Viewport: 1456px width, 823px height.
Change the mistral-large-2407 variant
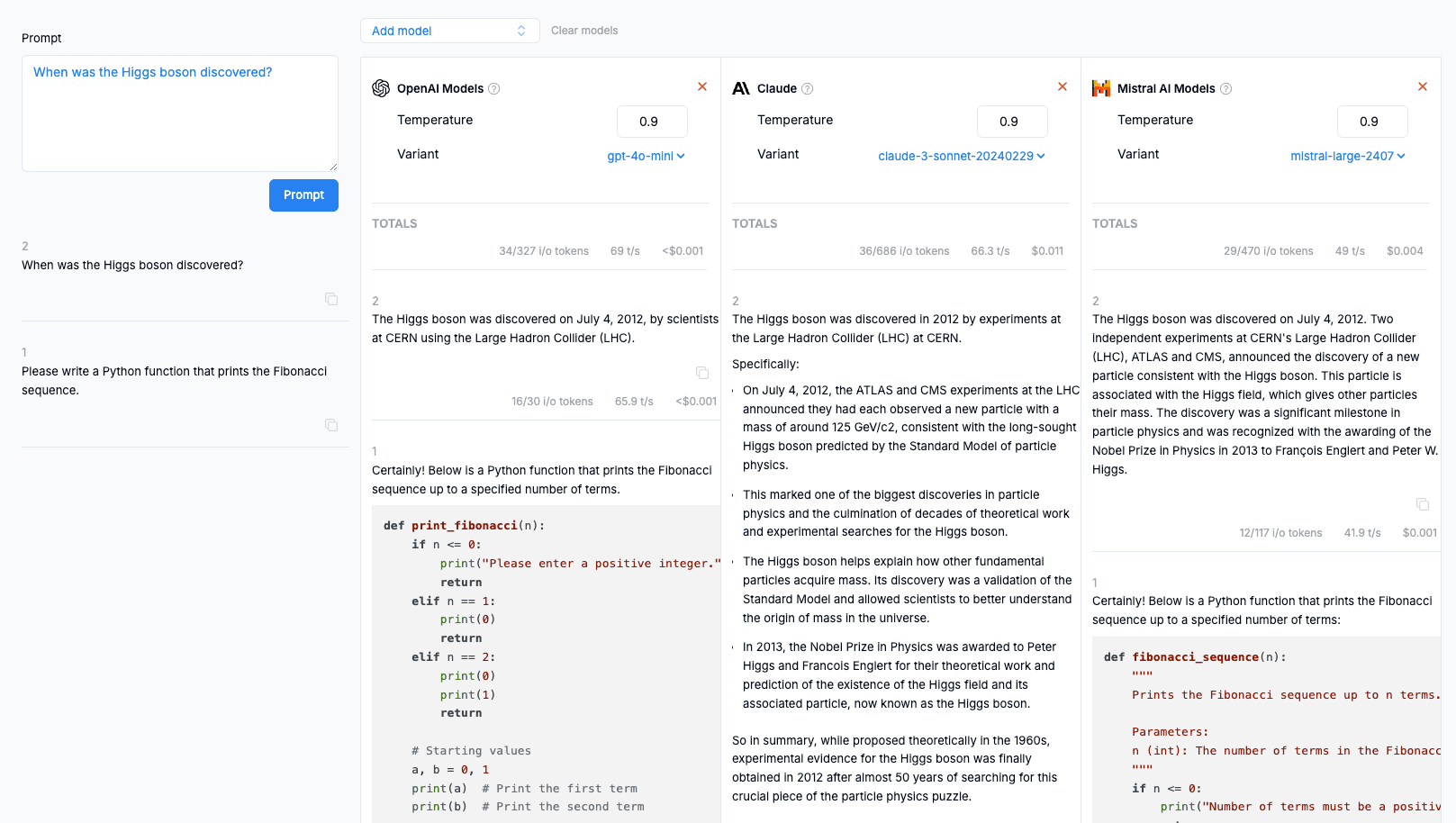click(x=1347, y=156)
